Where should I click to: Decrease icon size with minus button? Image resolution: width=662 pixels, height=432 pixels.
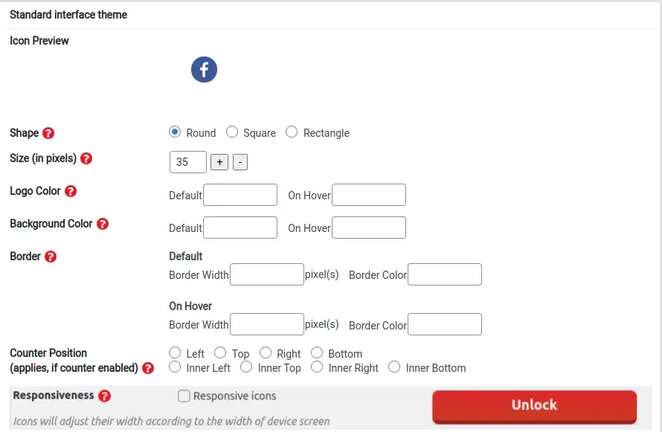tap(240, 162)
